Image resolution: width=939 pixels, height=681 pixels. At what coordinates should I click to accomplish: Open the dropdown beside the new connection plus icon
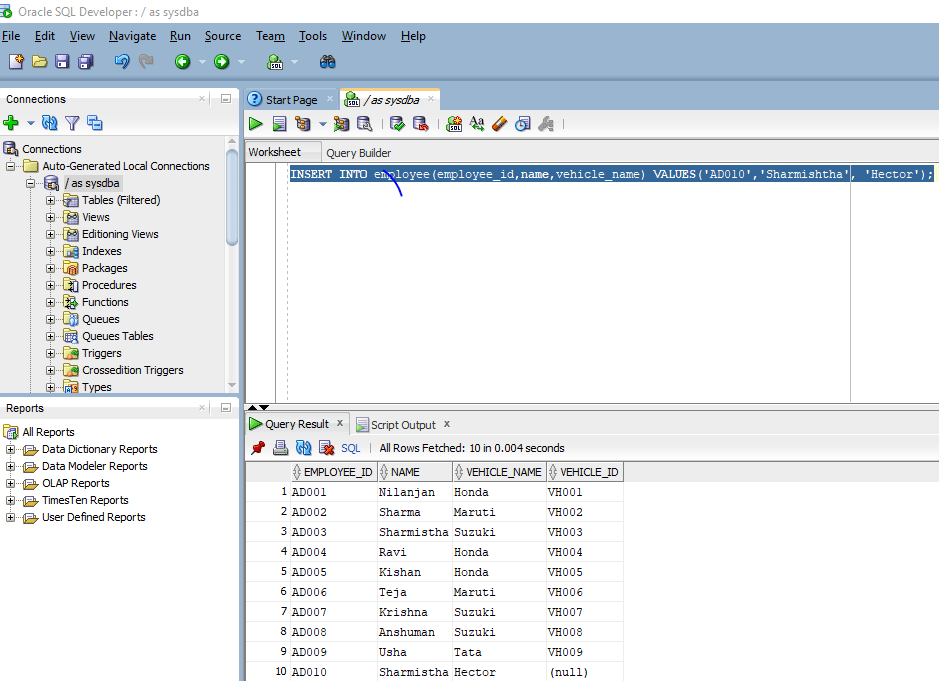click(30, 123)
